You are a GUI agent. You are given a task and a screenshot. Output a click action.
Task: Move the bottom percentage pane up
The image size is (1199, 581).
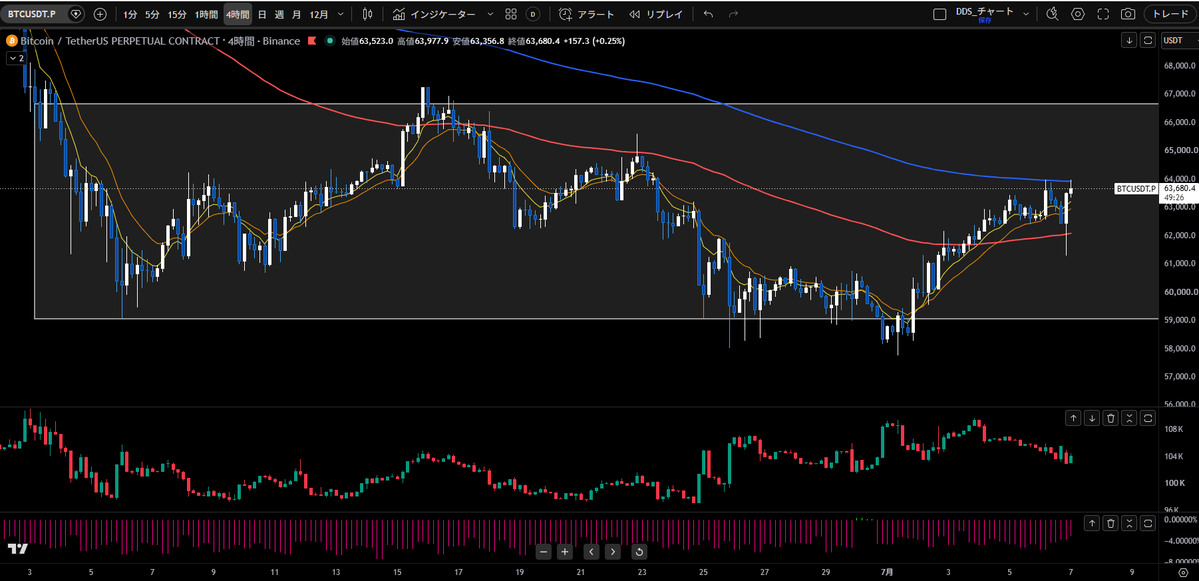coord(1092,523)
